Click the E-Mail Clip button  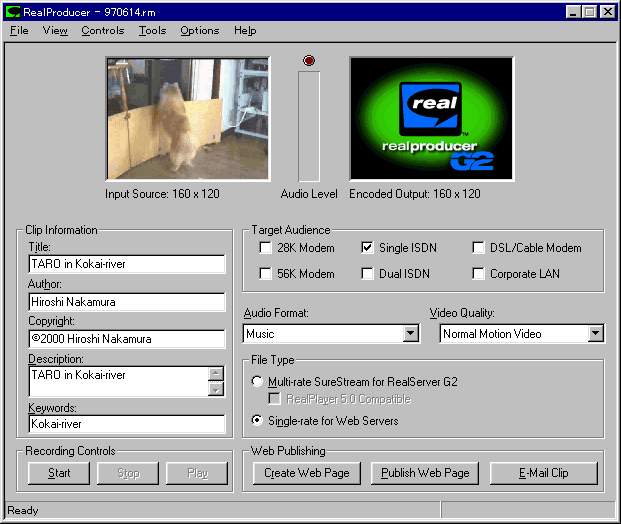tap(544, 473)
